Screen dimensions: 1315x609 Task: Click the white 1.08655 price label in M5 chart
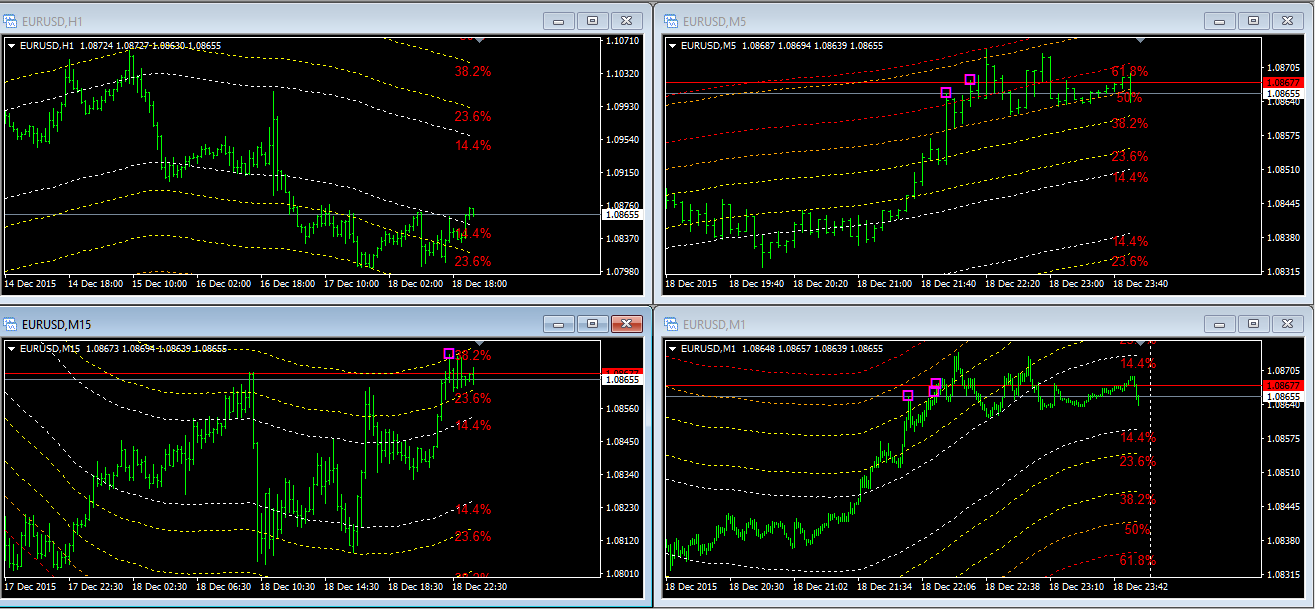(1282, 93)
